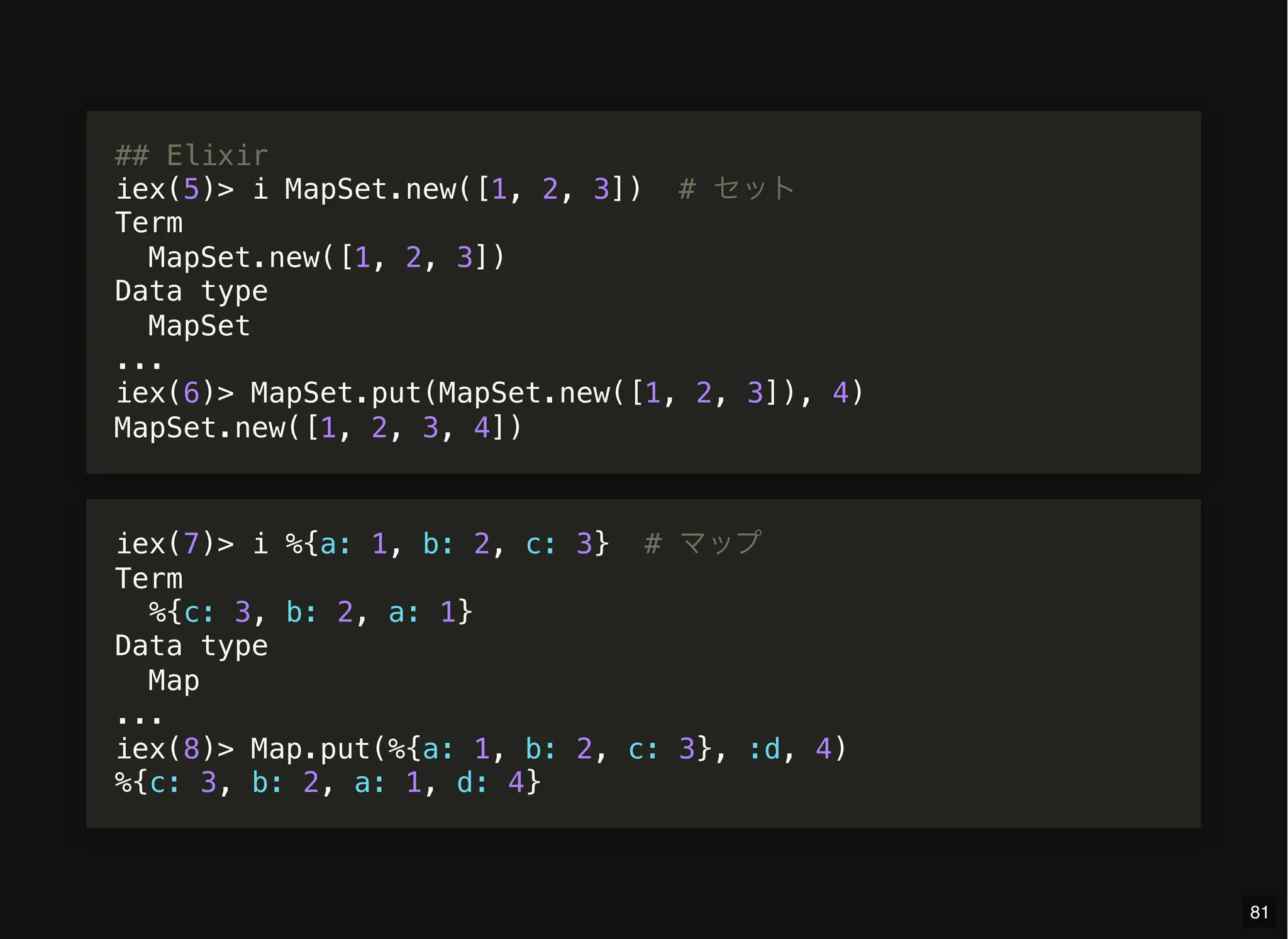Viewport: 1288px width, 939px height.
Task: Click the 'iex(6)> MapSet.put(...)' command line
Action: (x=489, y=393)
